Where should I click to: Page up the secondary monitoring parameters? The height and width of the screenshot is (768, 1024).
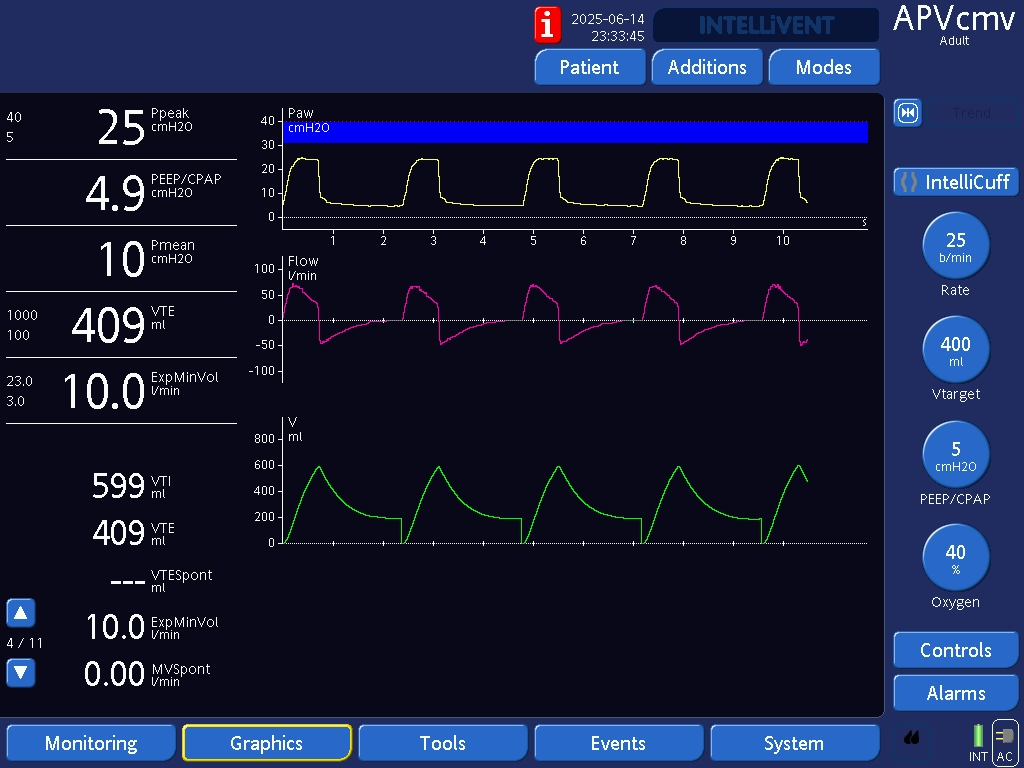pos(21,613)
